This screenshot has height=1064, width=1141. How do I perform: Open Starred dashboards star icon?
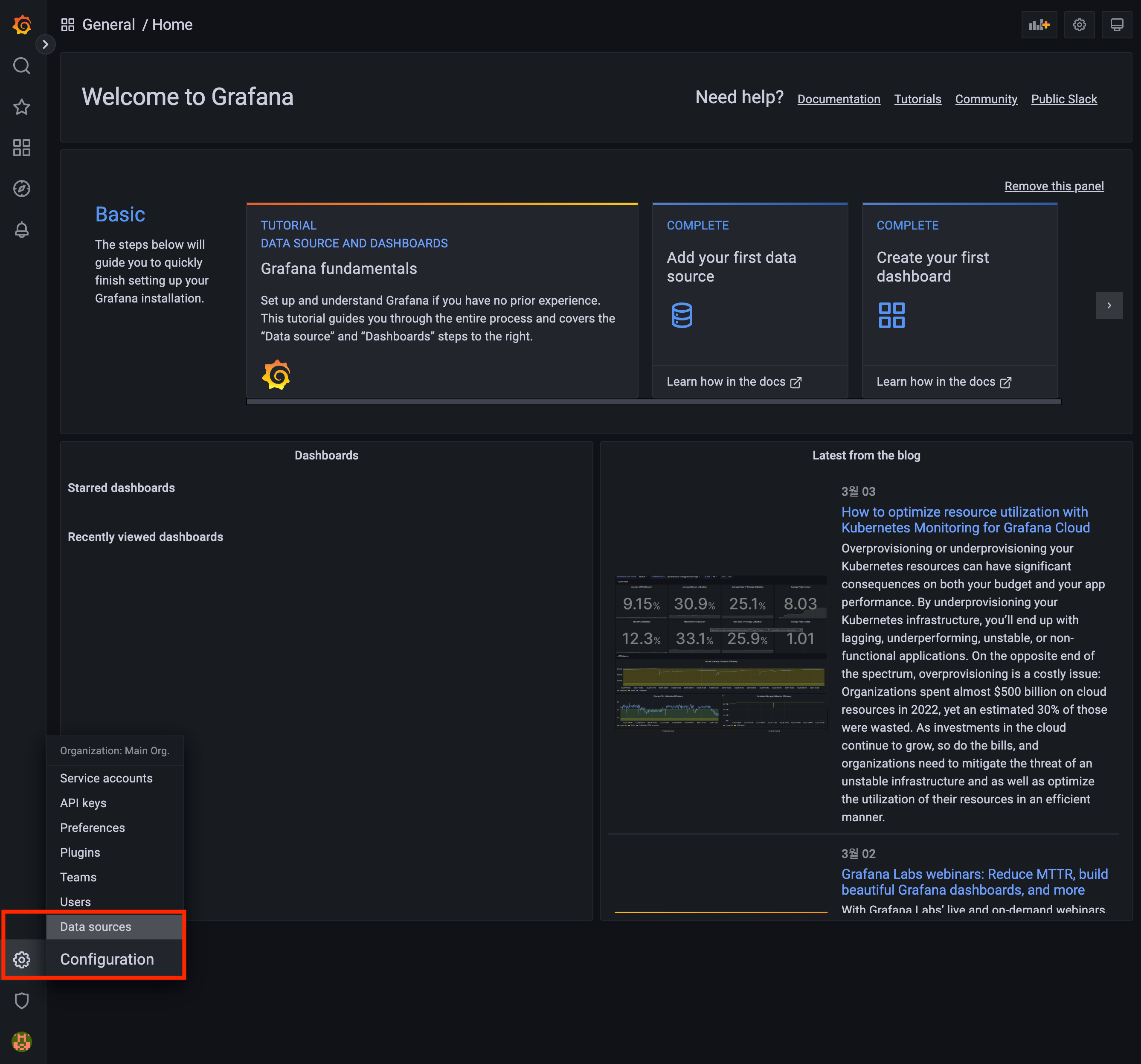pos(22,107)
